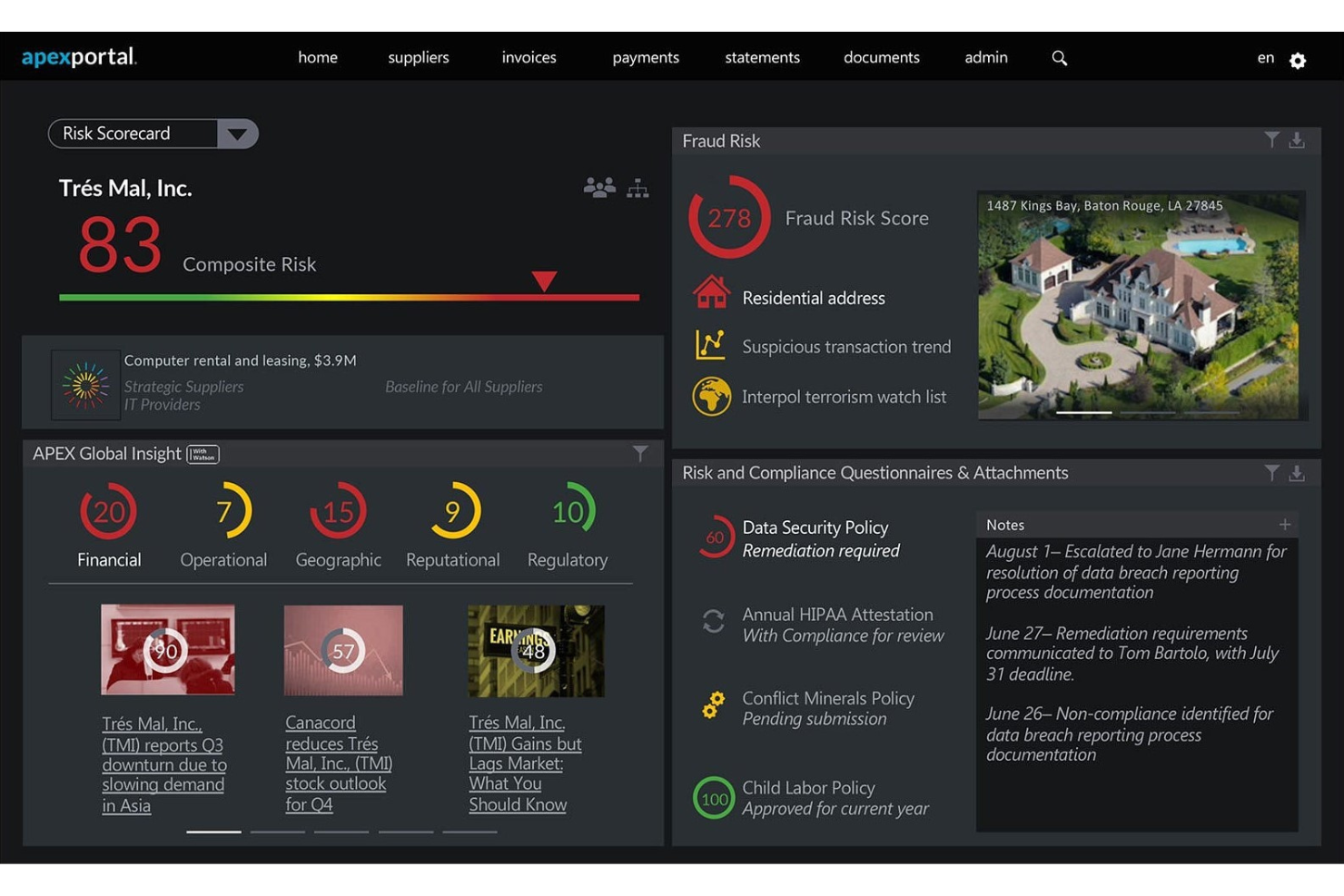Filter the APEX Global Insight panel
Screen dimensions: 1344x896
point(640,453)
